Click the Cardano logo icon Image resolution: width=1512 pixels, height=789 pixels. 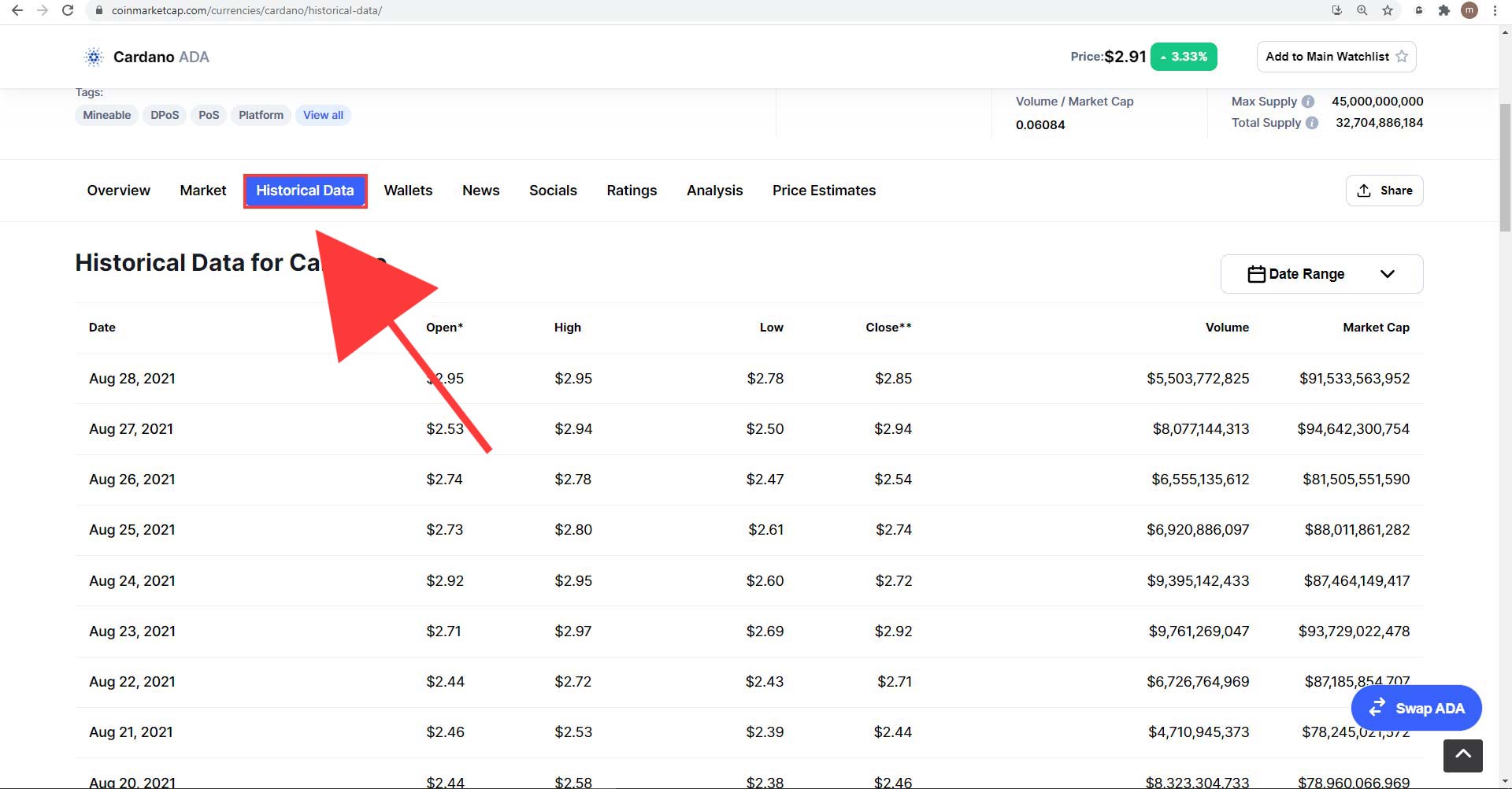pos(94,57)
